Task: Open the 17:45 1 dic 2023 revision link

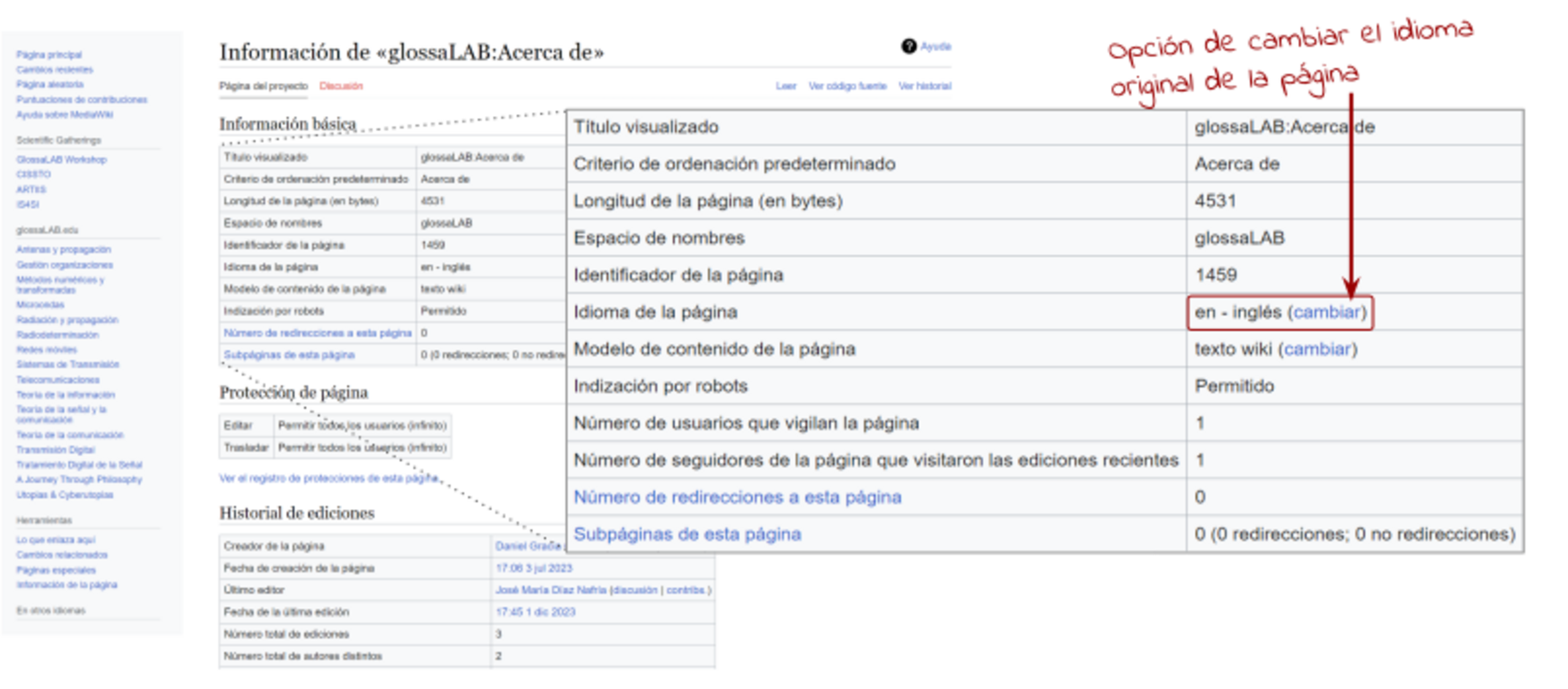Action: coord(536,612)
